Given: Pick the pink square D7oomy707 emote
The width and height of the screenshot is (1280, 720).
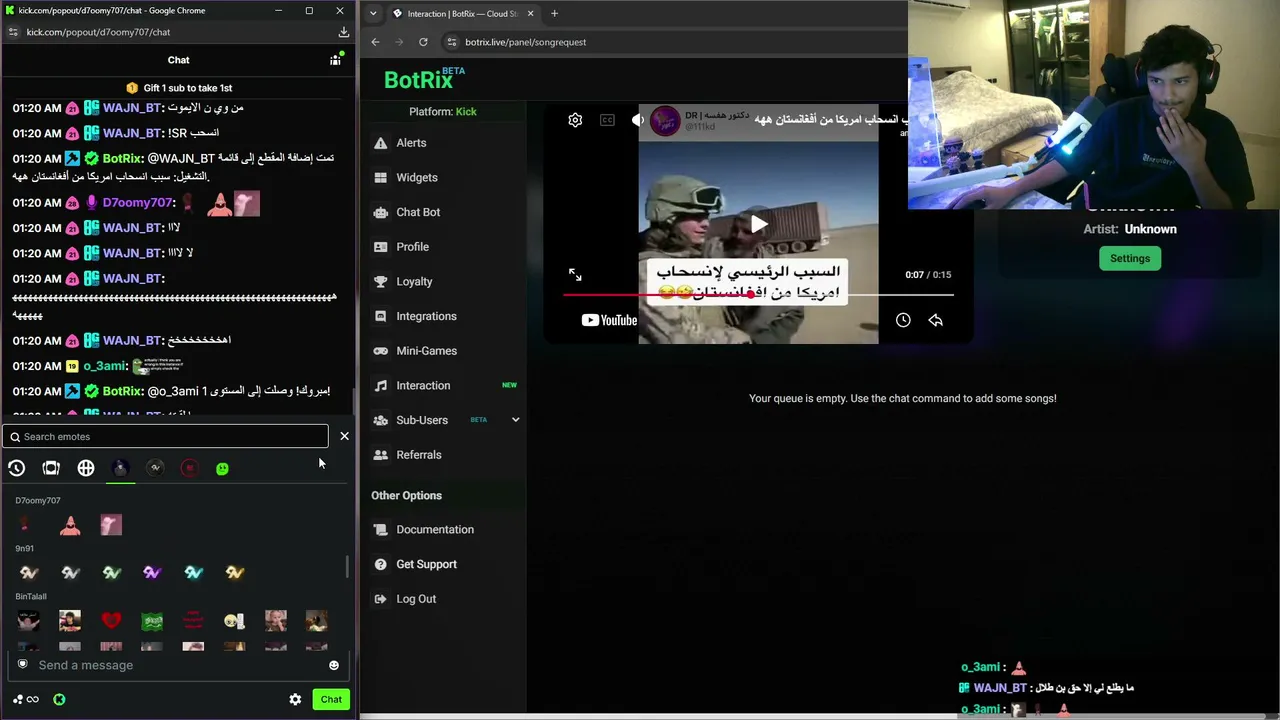Looking at the screenshot, I should tap(111, 525).
